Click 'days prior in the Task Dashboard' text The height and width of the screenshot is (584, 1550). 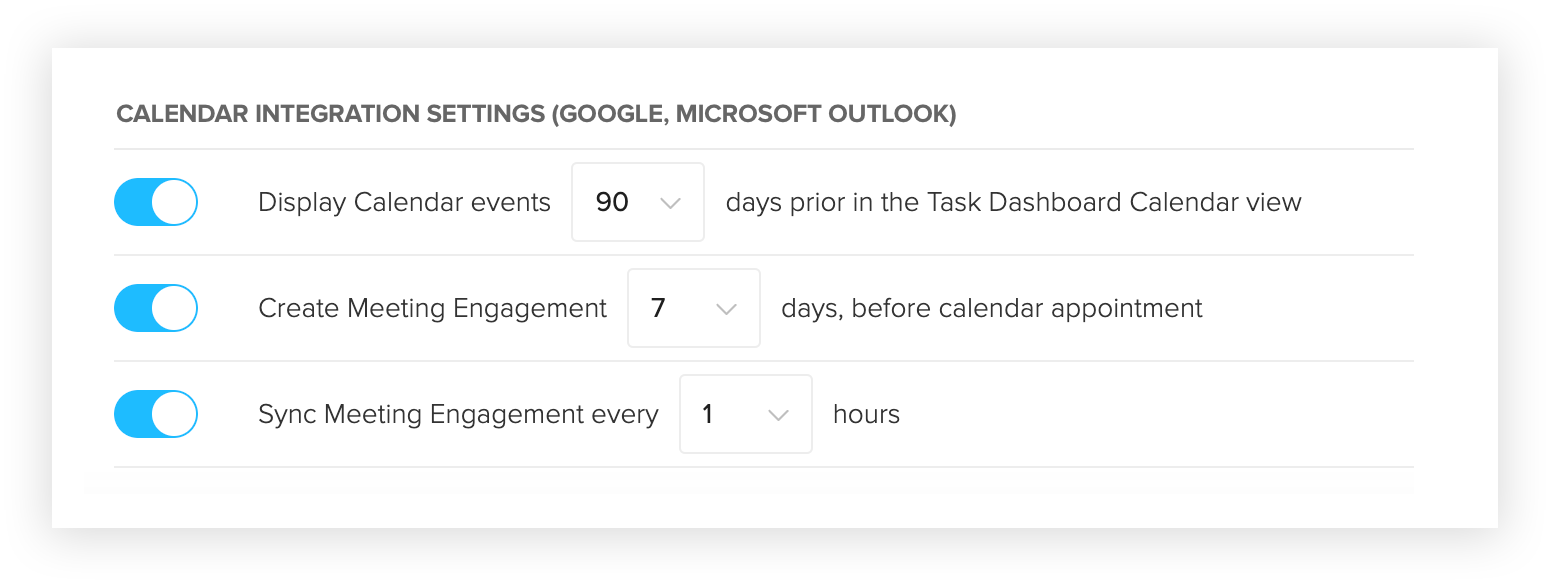(924, 202)
